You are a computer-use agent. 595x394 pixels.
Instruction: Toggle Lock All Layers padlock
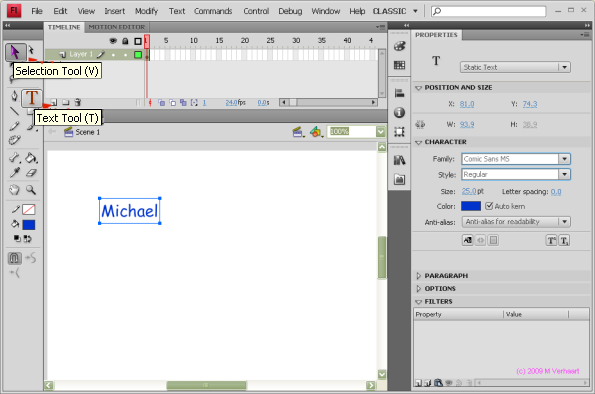(125, 41)
